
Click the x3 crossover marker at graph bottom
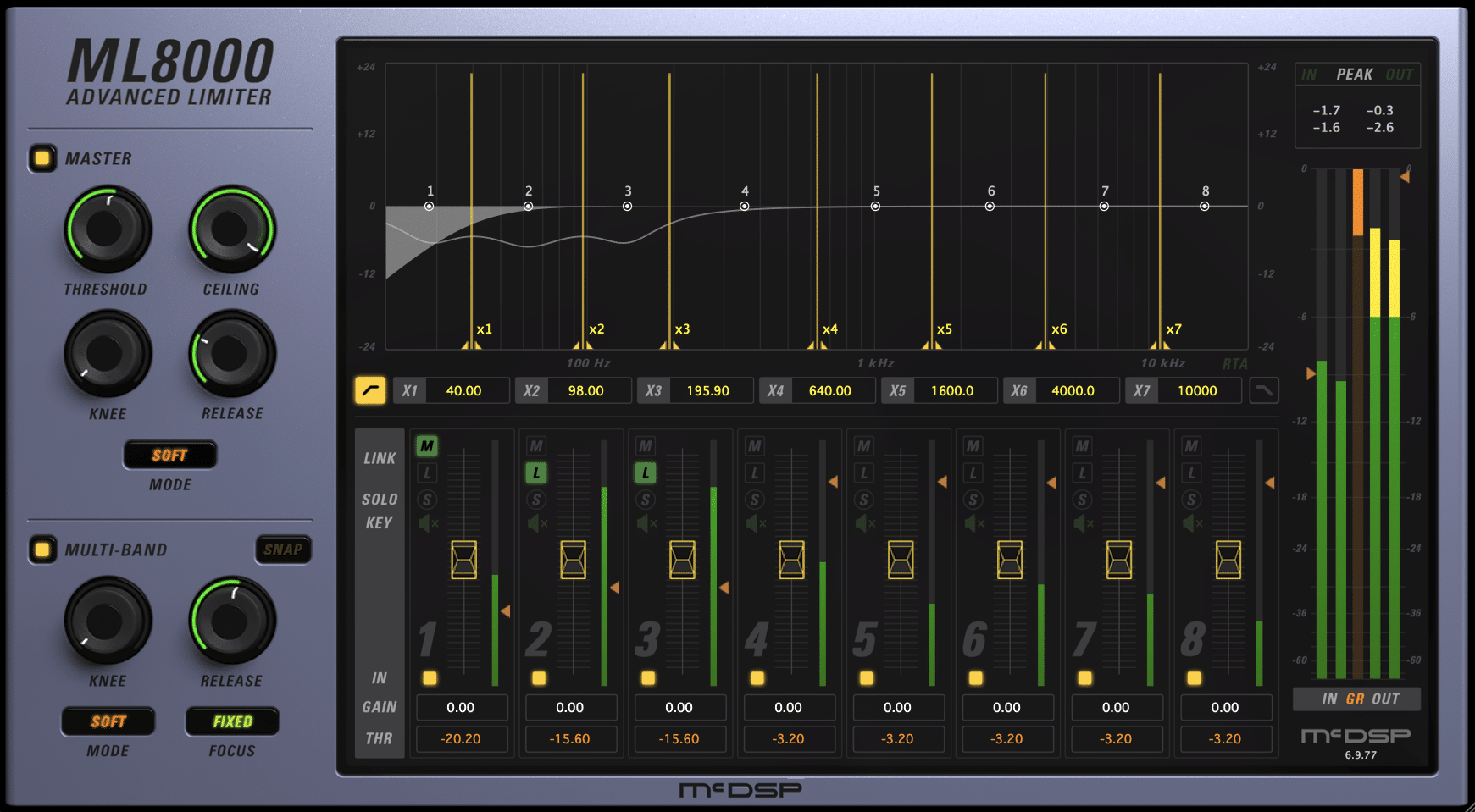click(x=669, y=344)
